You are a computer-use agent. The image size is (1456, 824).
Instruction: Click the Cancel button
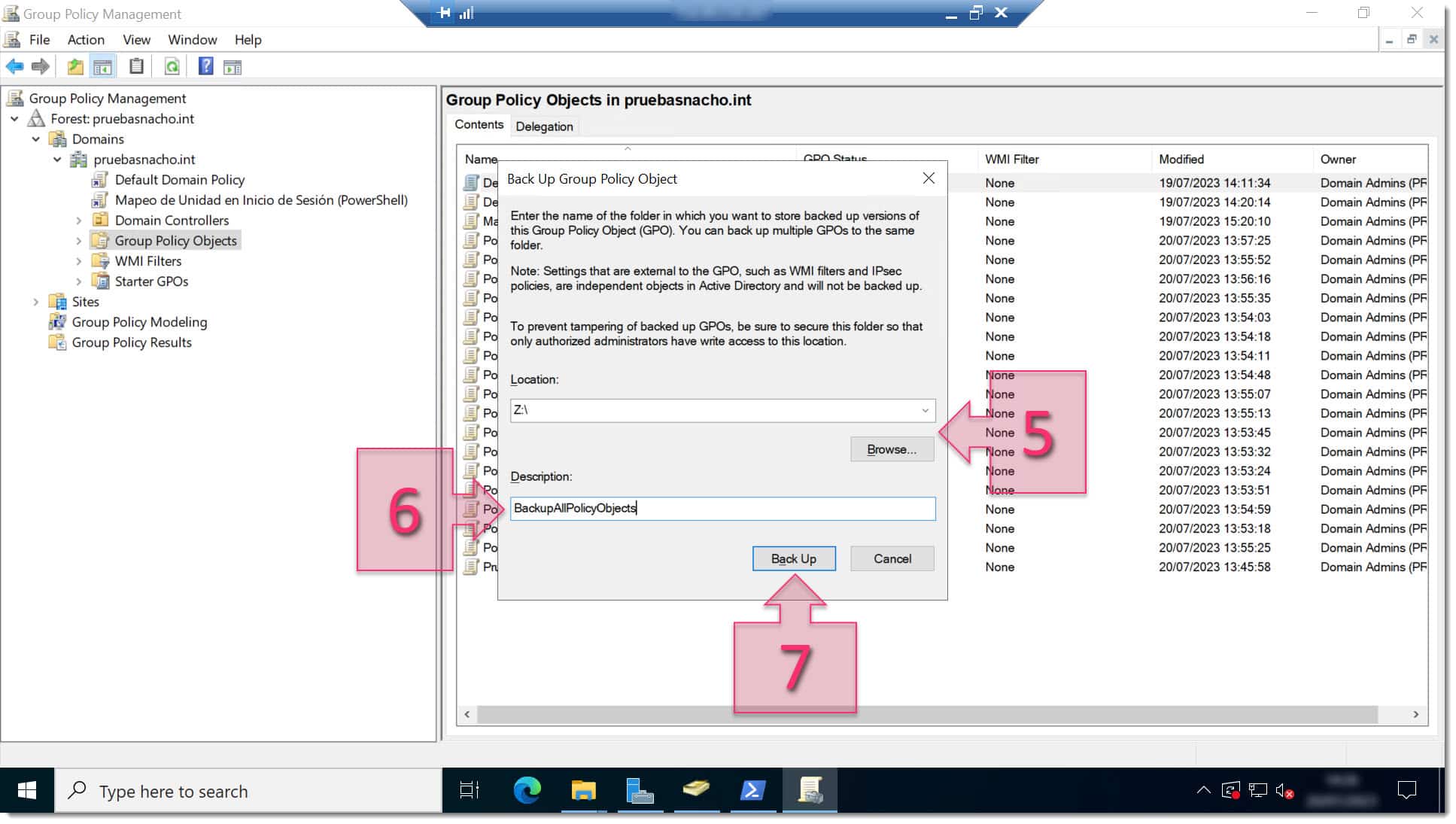point(892,558)
